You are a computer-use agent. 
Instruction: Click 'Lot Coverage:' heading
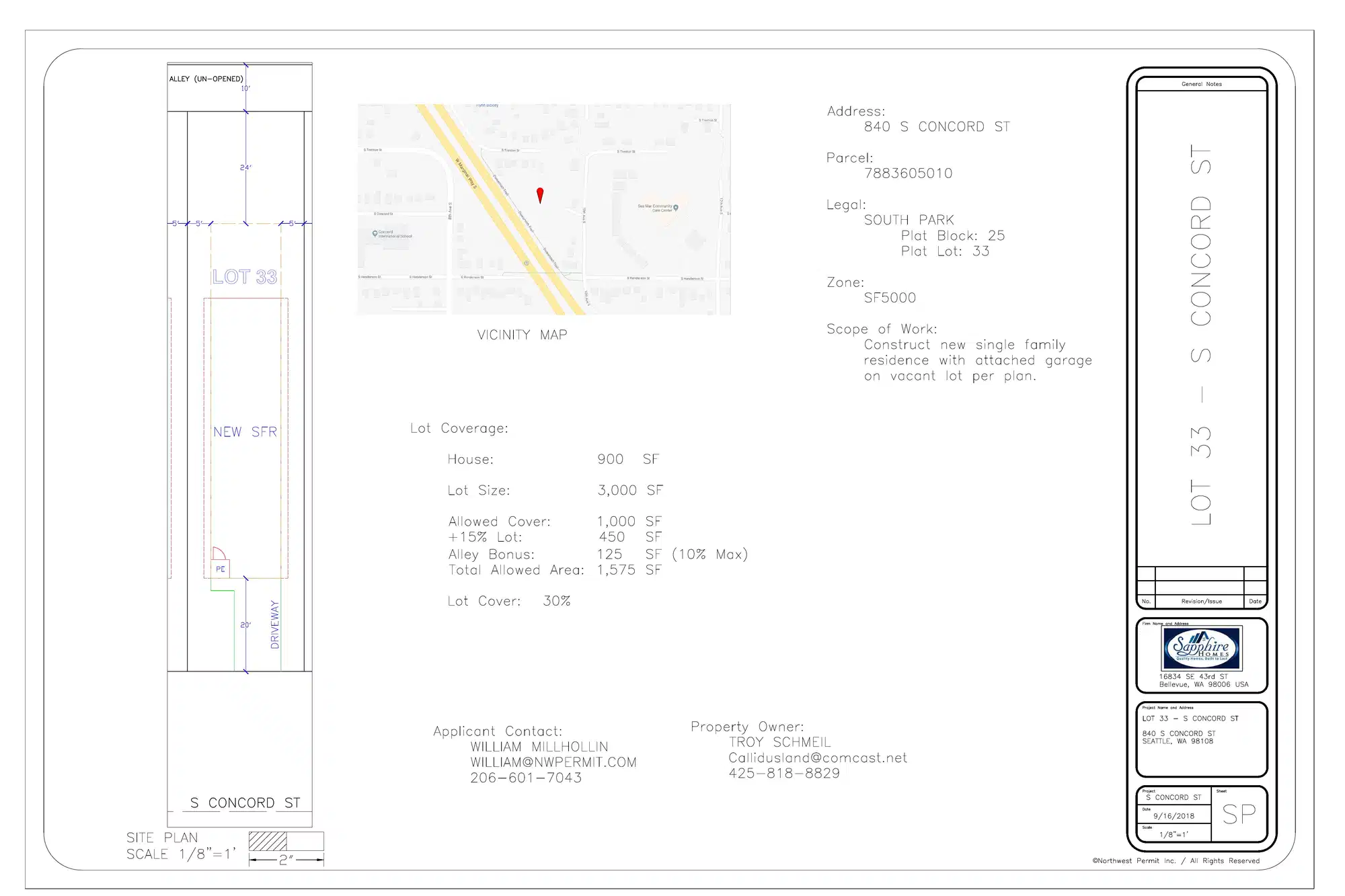click(459, 429)
